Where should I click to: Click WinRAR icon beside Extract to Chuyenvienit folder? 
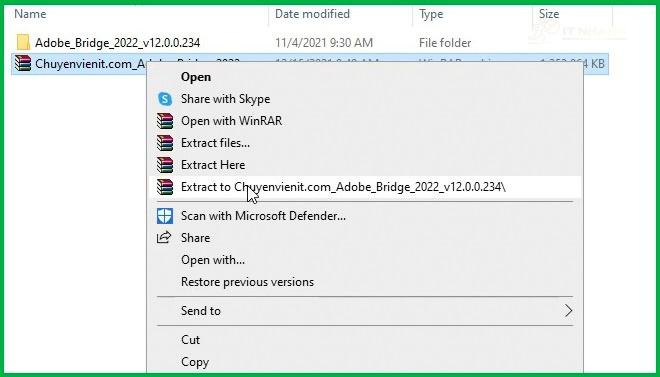tap(165, 187)
